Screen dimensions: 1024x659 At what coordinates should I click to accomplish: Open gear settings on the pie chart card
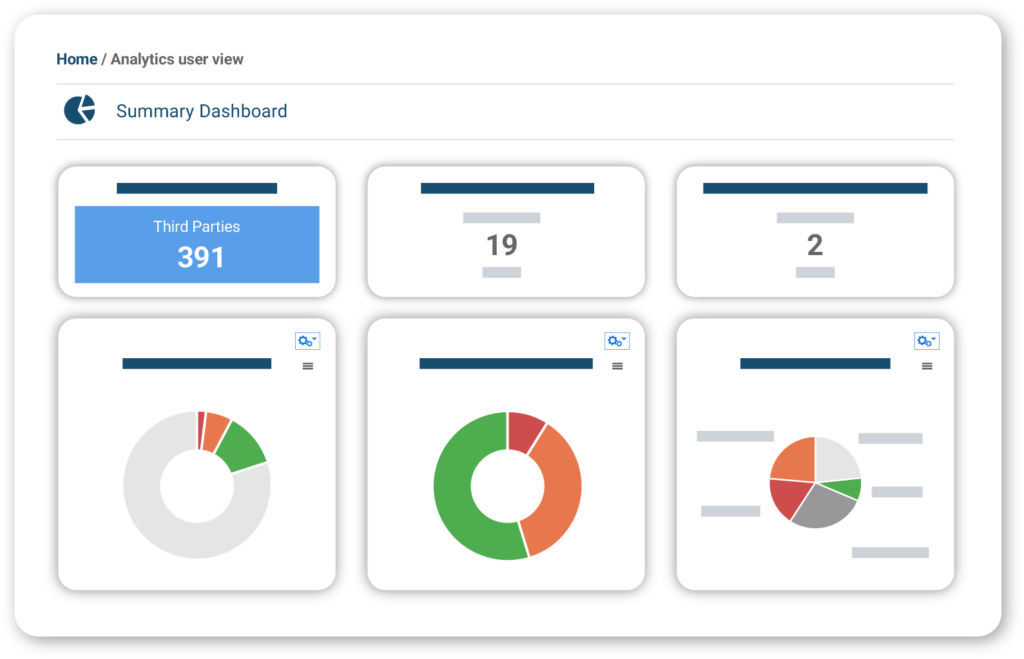(x=926, y=341)
